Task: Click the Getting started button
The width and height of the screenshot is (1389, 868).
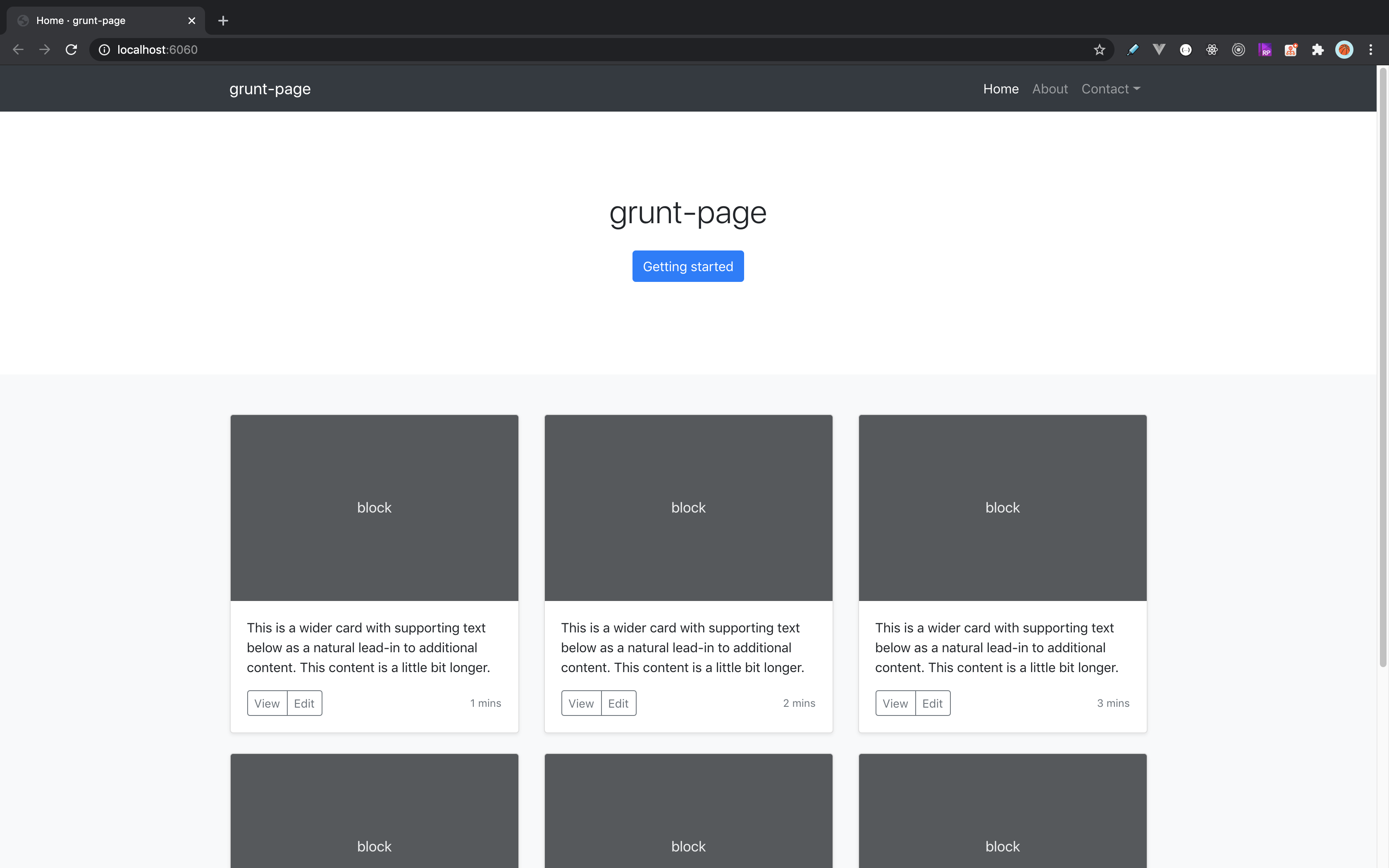Action: [x=687, y=266]
